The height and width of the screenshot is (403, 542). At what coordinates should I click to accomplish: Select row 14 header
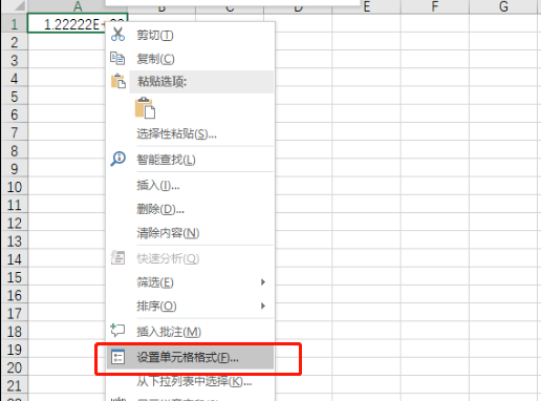(14, 259)
